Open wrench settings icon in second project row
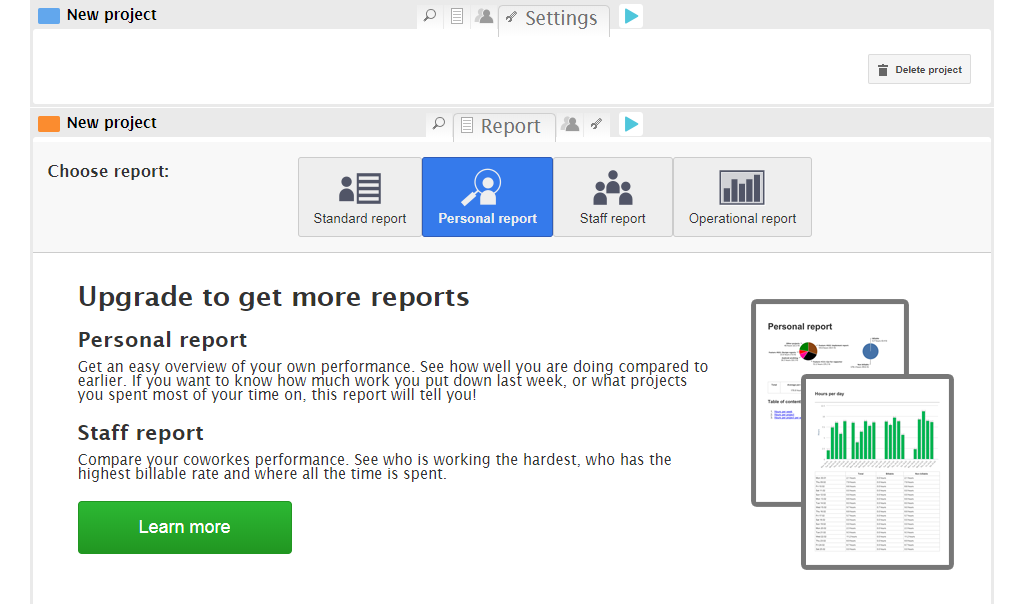The height and width of the screenshot is (604, 1021). click(597, 124)
